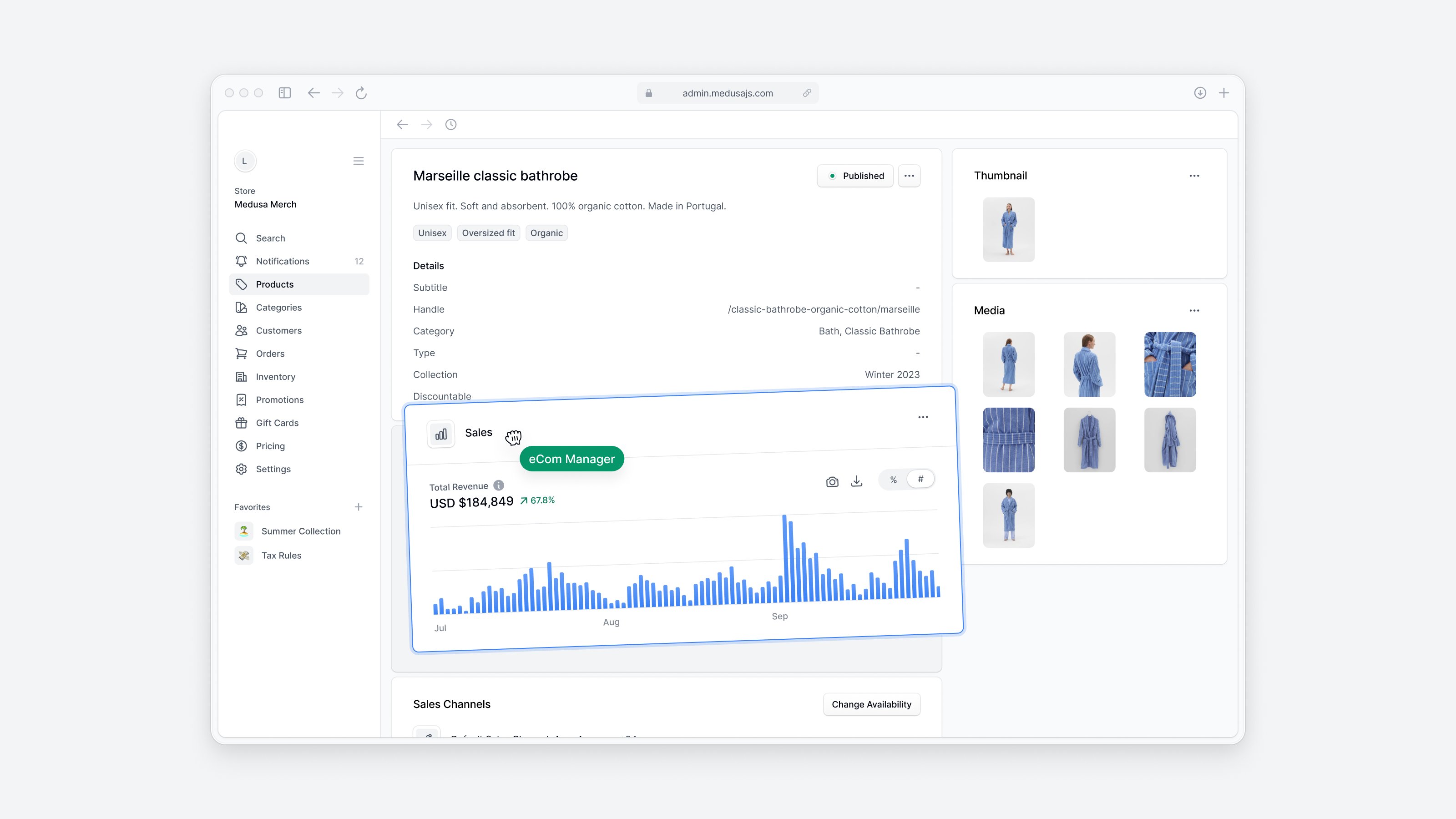Click the Oversized fit tag
Viewport: 1456px width, 819px height.
coord(488,233)
